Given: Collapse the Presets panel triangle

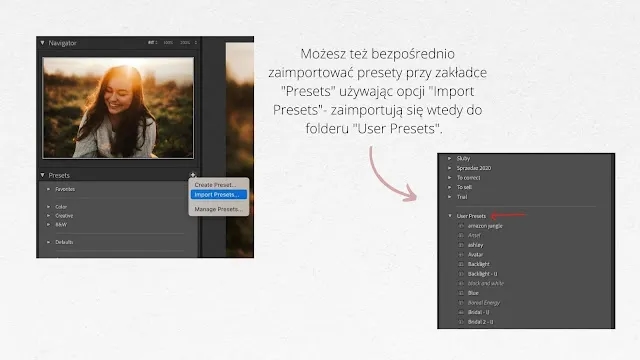Looking at the screenshot, I should pos(42,175).
